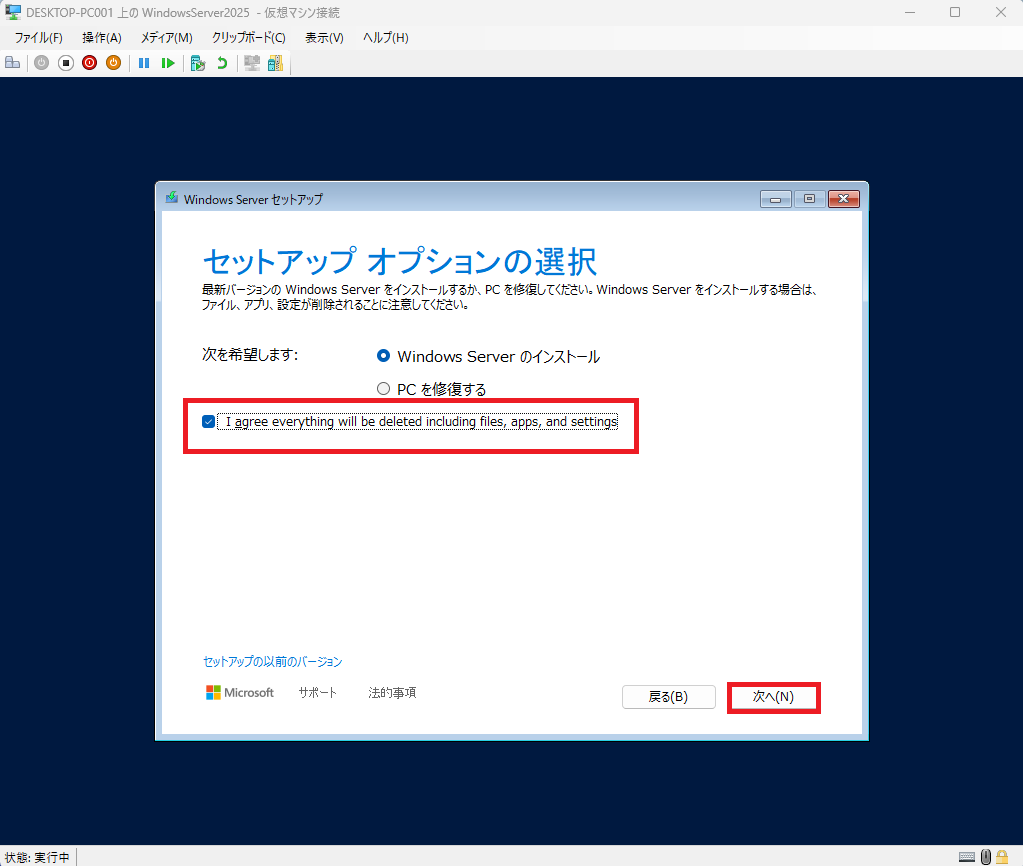Open the 法的事項 link
The image size is (1023, 866).
[x=392, y=692]
